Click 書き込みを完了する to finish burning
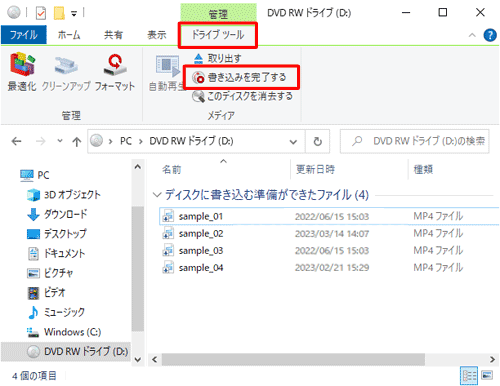Image resolution: width=500 pixels, height=386 pixels. (x=239, y=77)
